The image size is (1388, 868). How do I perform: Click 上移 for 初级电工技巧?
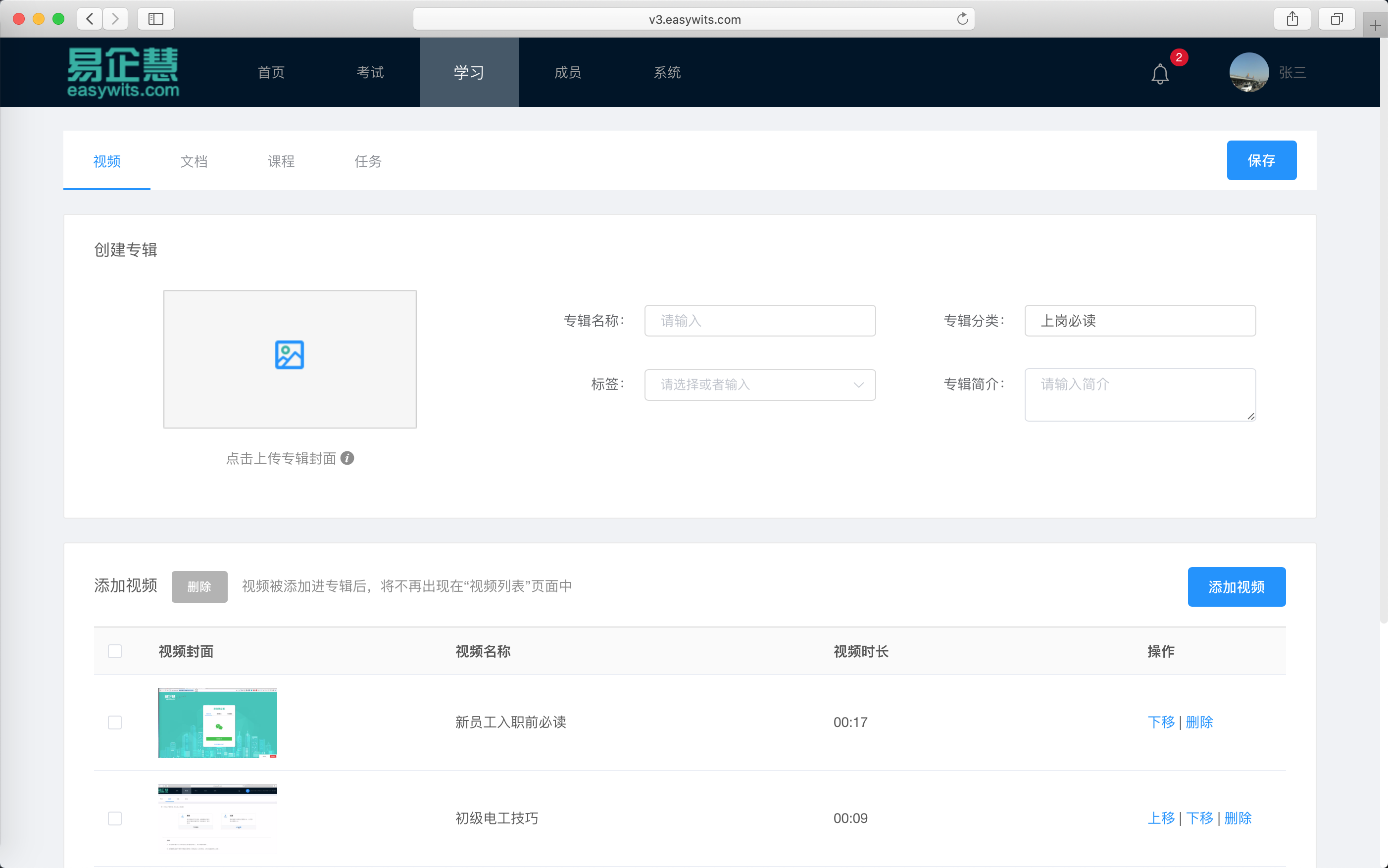pyautogui.click(x=1161, y=818)
